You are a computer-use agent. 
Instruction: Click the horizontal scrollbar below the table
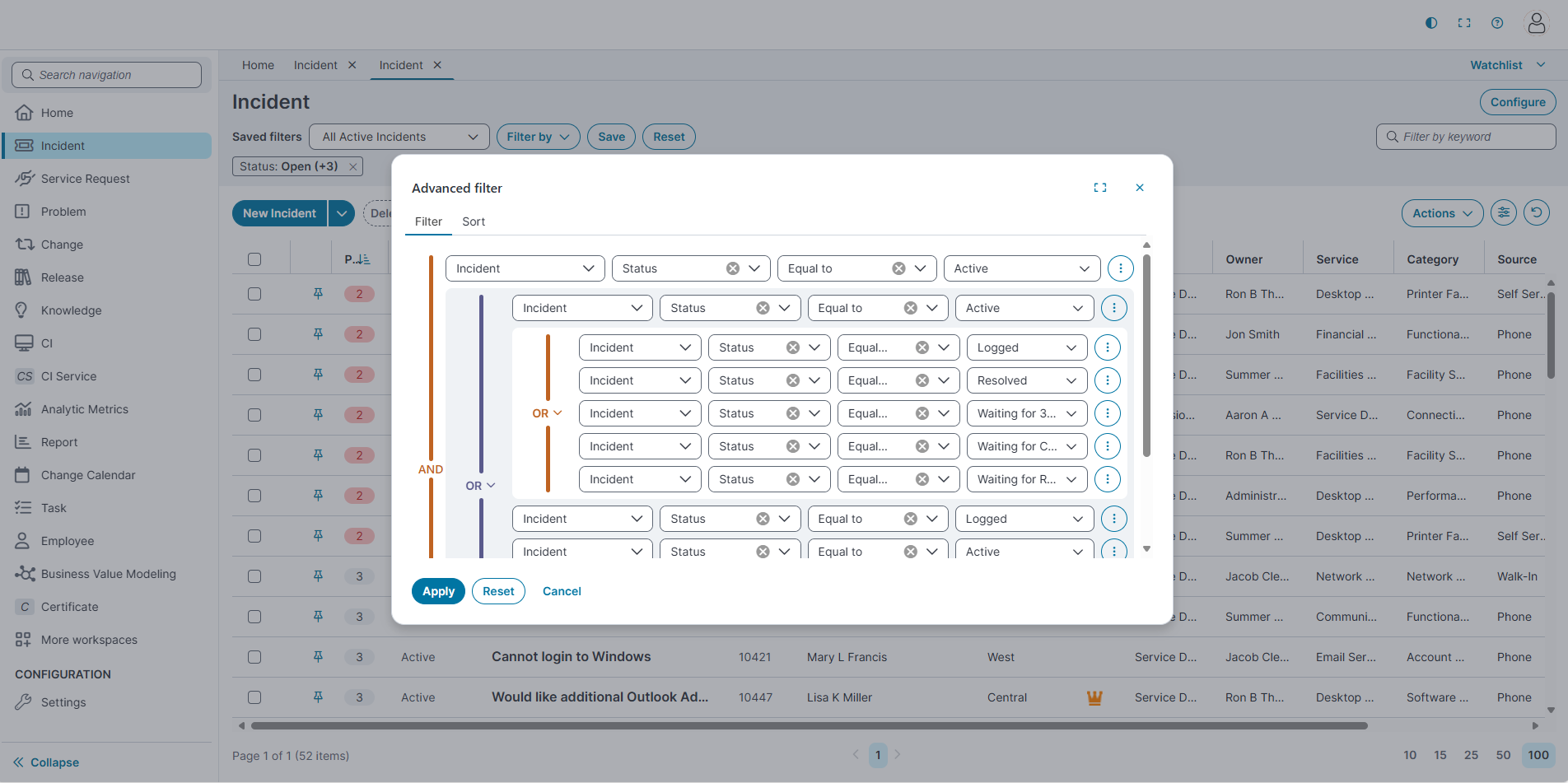[807, 726]
